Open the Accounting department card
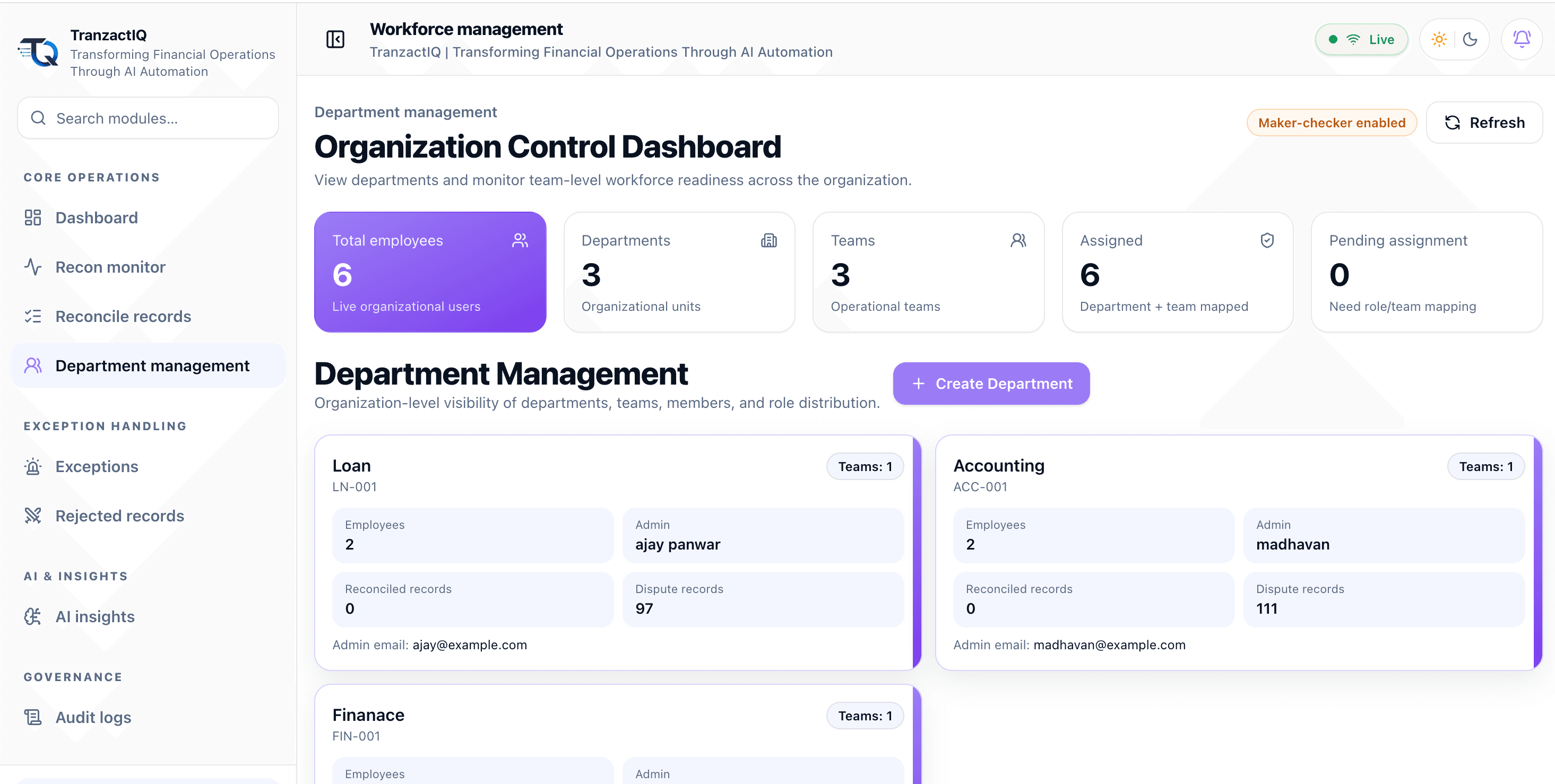The image size is (1555, 784). pyautogui.click(x=1239, y=553)
